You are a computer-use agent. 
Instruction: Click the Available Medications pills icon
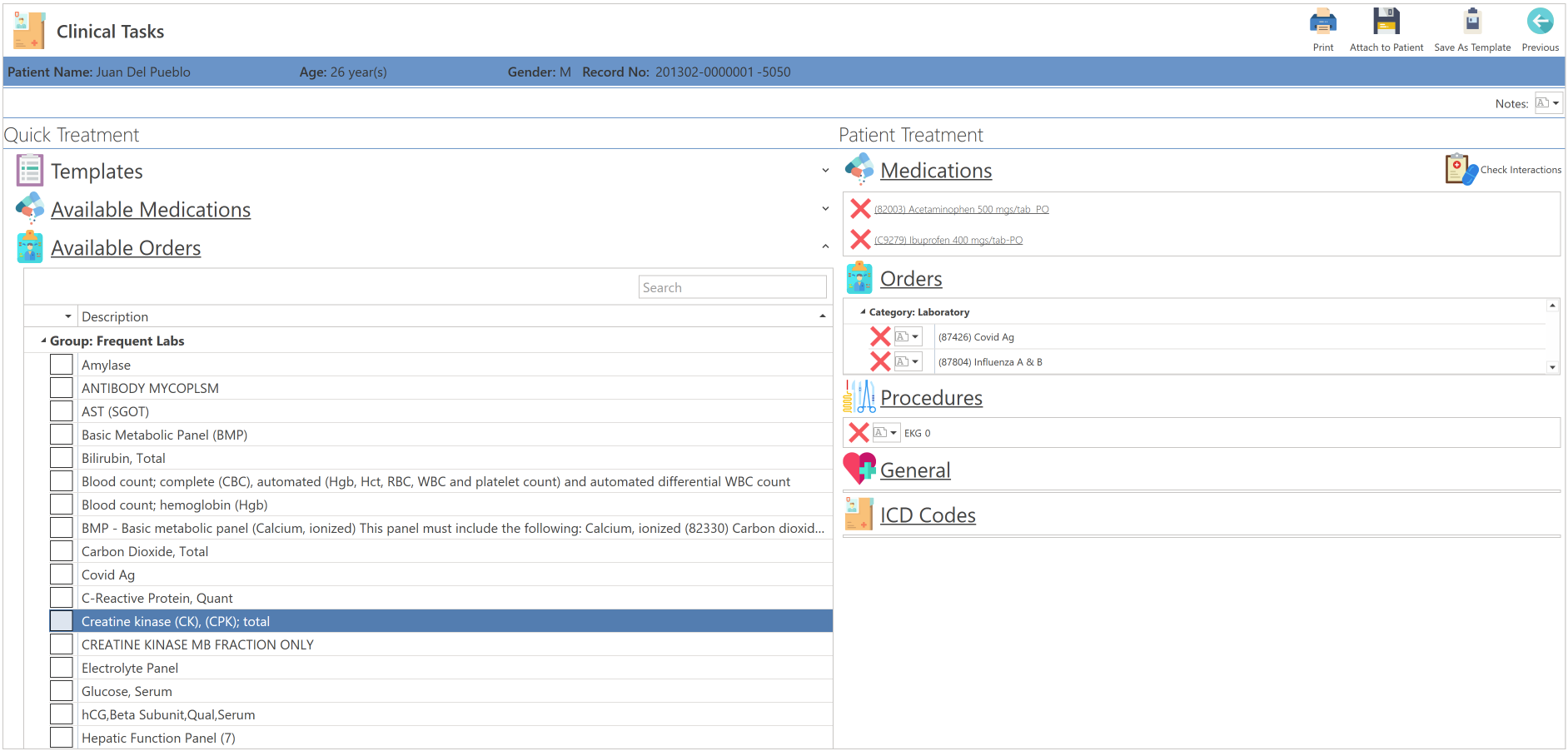30,208
